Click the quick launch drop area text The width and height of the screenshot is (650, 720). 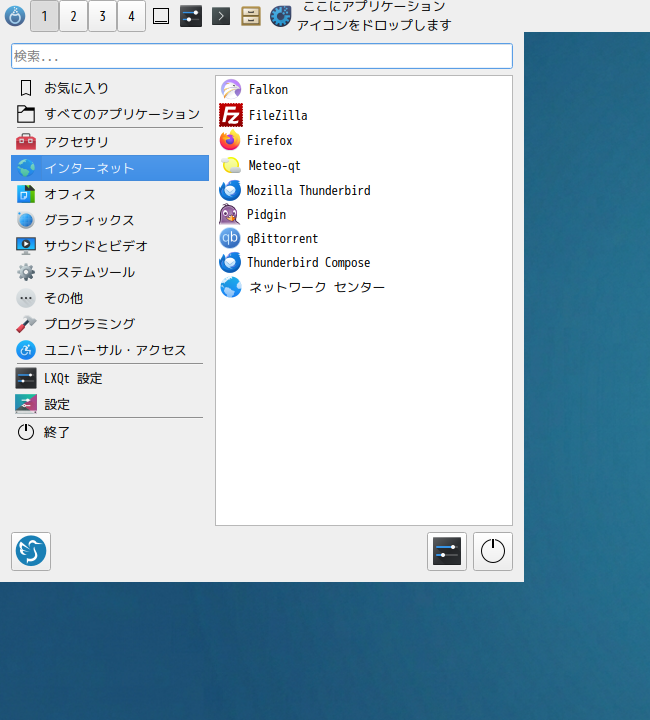tap(374, 16)
